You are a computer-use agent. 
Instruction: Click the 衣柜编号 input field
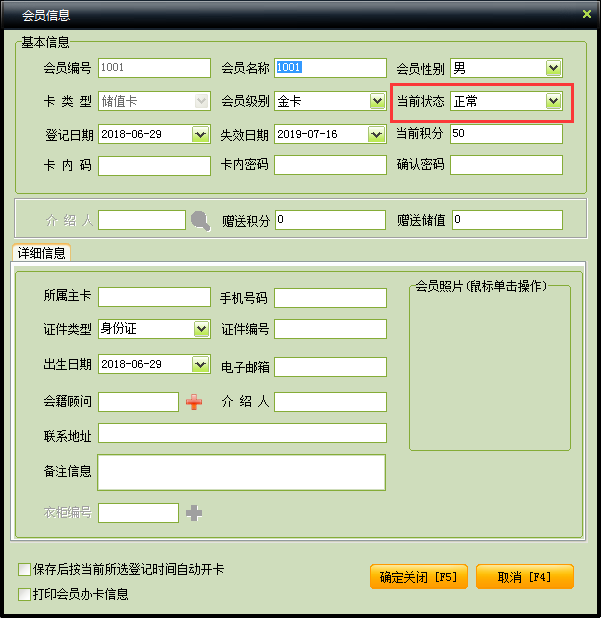pos(138,513)
